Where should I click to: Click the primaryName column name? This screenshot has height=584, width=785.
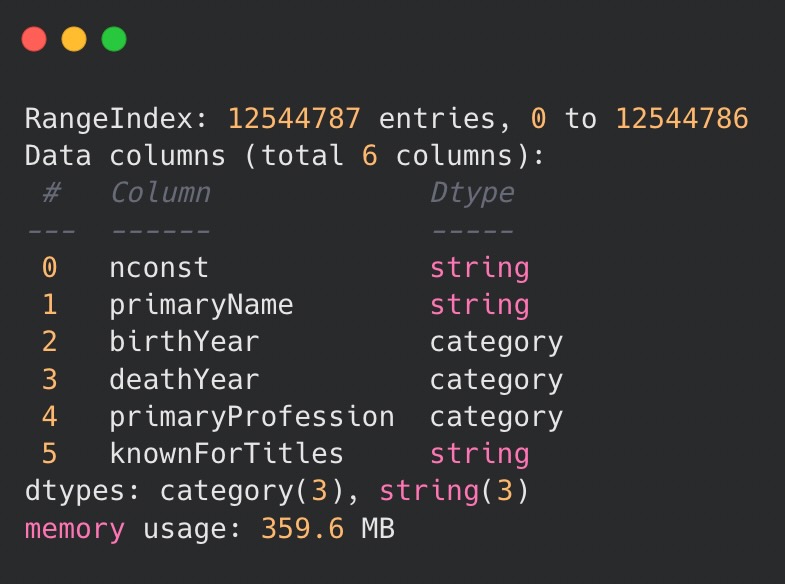click(x=201, y=305)
